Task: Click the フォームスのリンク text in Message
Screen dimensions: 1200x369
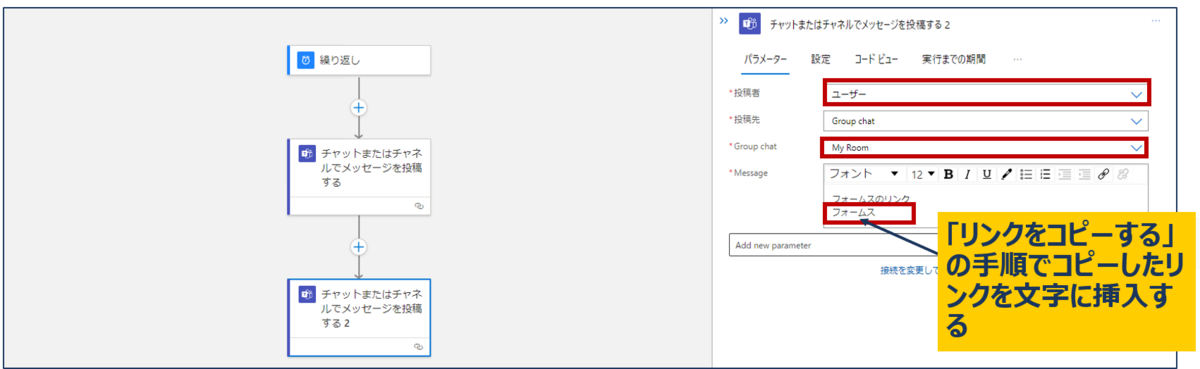Action: (871, 199)
